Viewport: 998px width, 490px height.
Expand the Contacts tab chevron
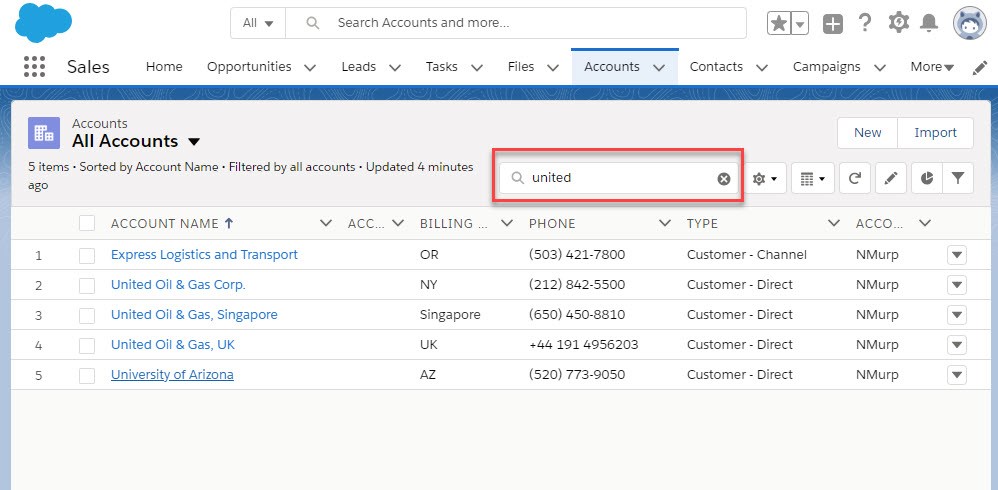[x=761, y=67]
